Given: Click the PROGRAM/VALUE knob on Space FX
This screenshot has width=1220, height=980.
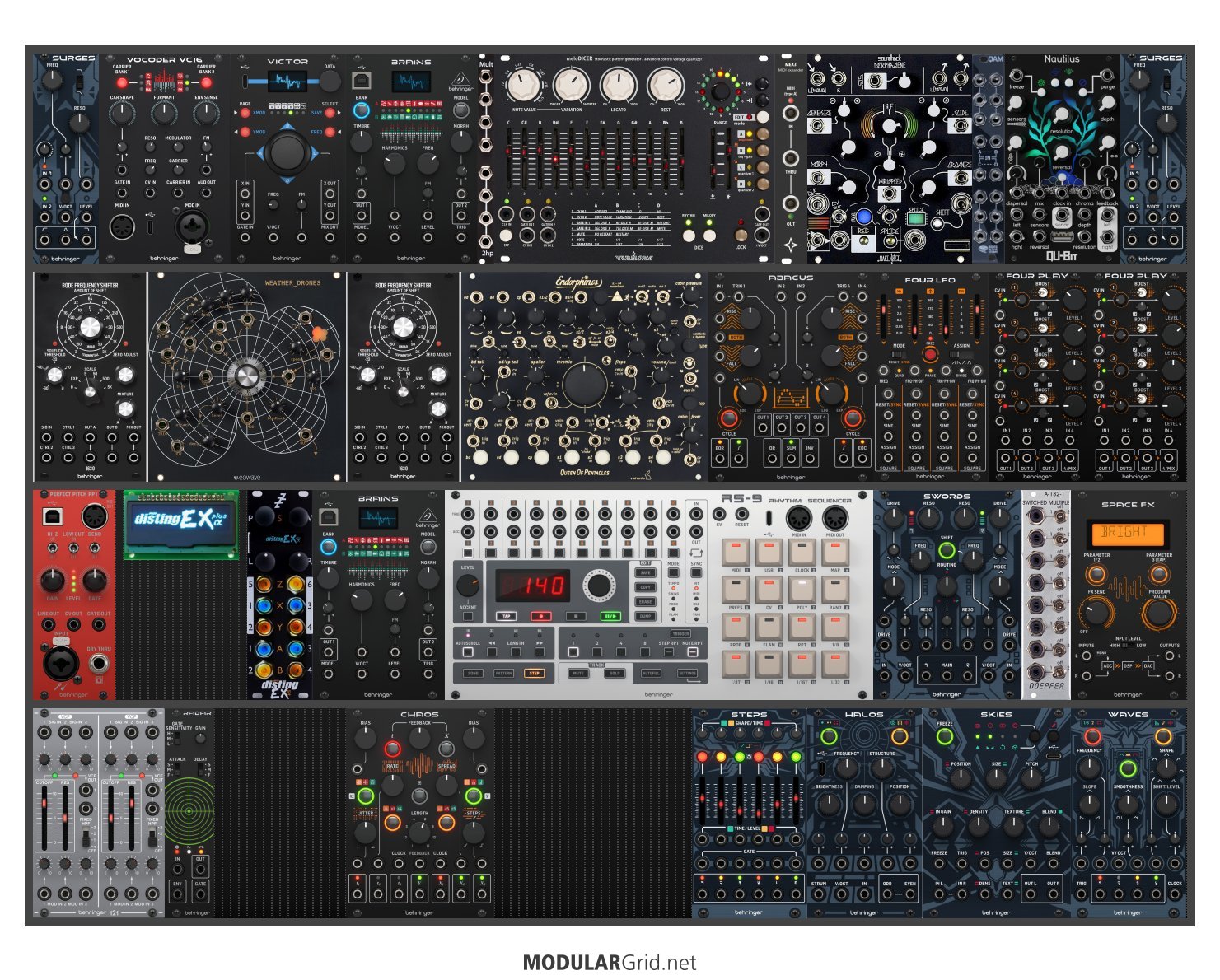Looking at the screenshot, I should [x=1158, y=614].
